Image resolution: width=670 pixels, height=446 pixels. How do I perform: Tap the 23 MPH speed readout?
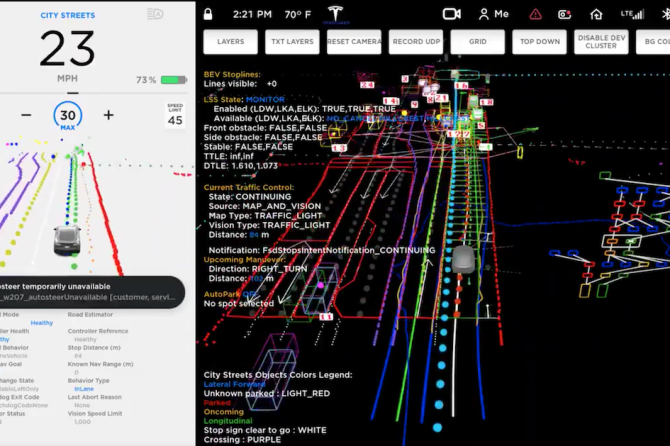pyautogui.click(x=68, y=56)
